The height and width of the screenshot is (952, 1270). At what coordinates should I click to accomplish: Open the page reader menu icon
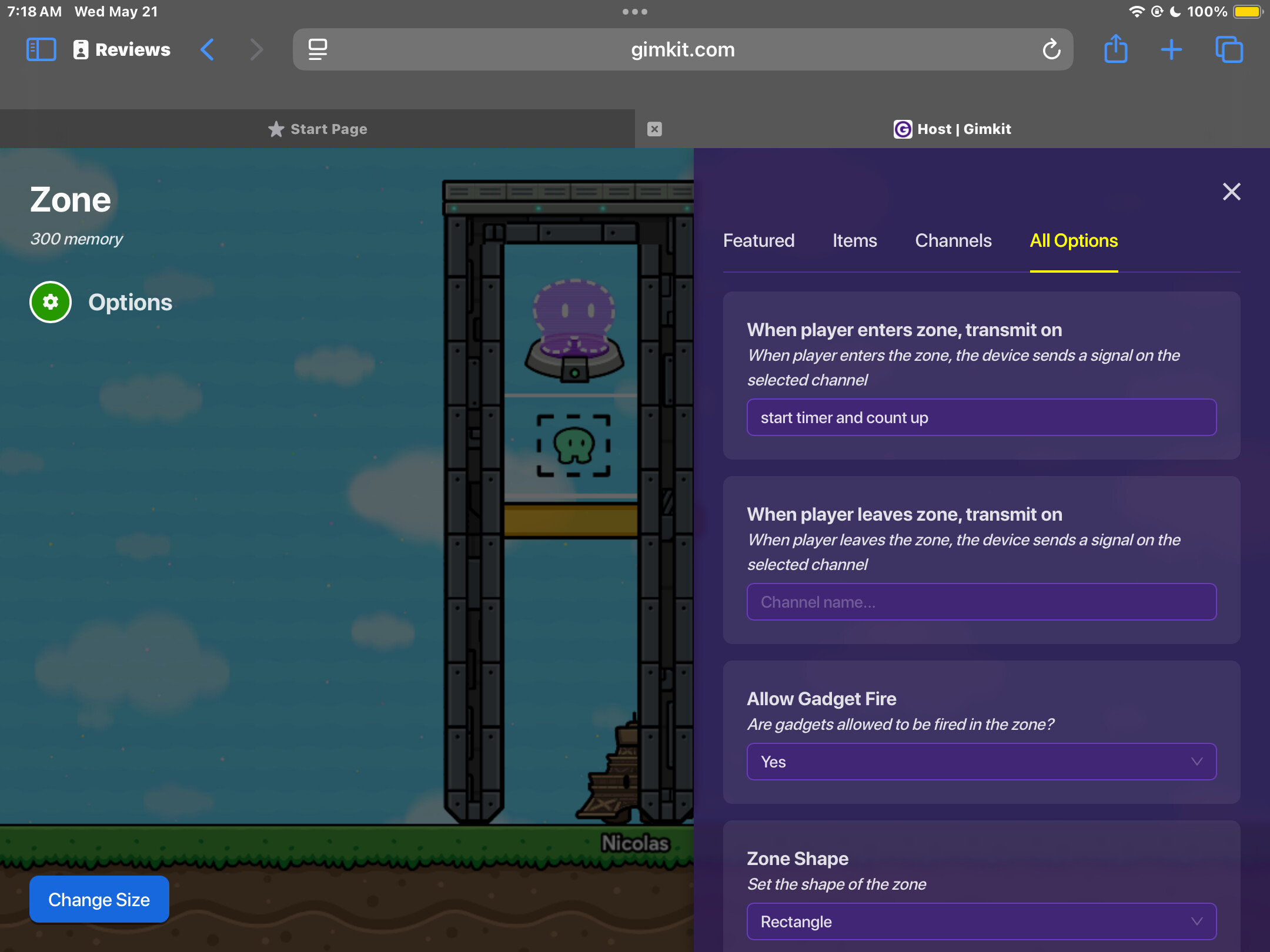pyautogui.click(x=318, y=49)
